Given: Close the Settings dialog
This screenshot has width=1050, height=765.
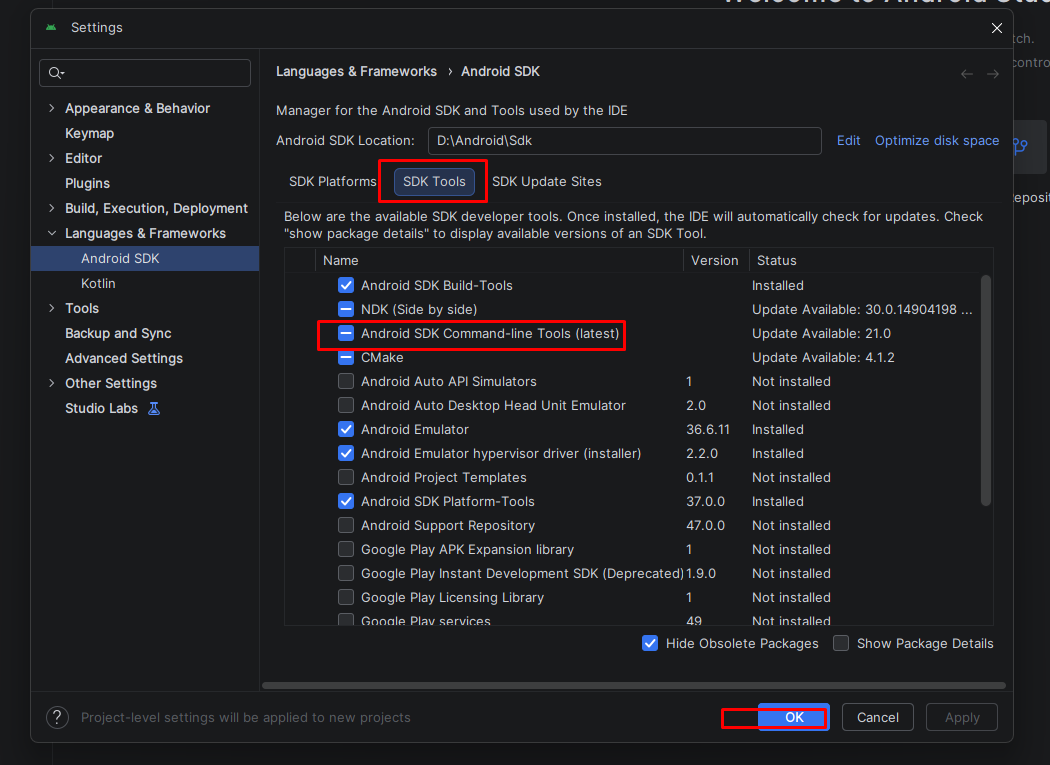Looking at the screenshot, I should pyautogui.click(x=997, y=27).
